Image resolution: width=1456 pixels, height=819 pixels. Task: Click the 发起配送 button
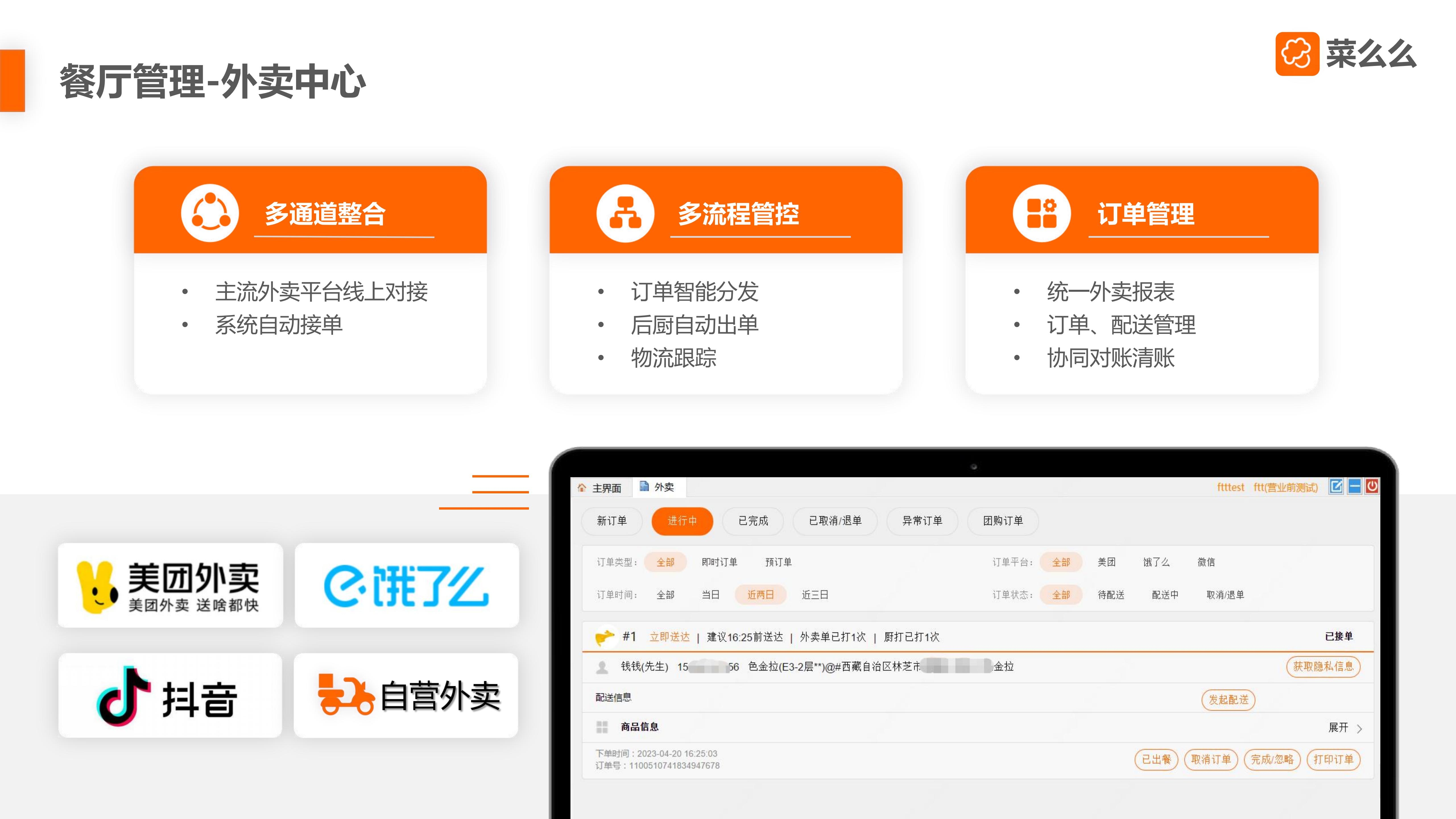click(x=1228, y=700)
